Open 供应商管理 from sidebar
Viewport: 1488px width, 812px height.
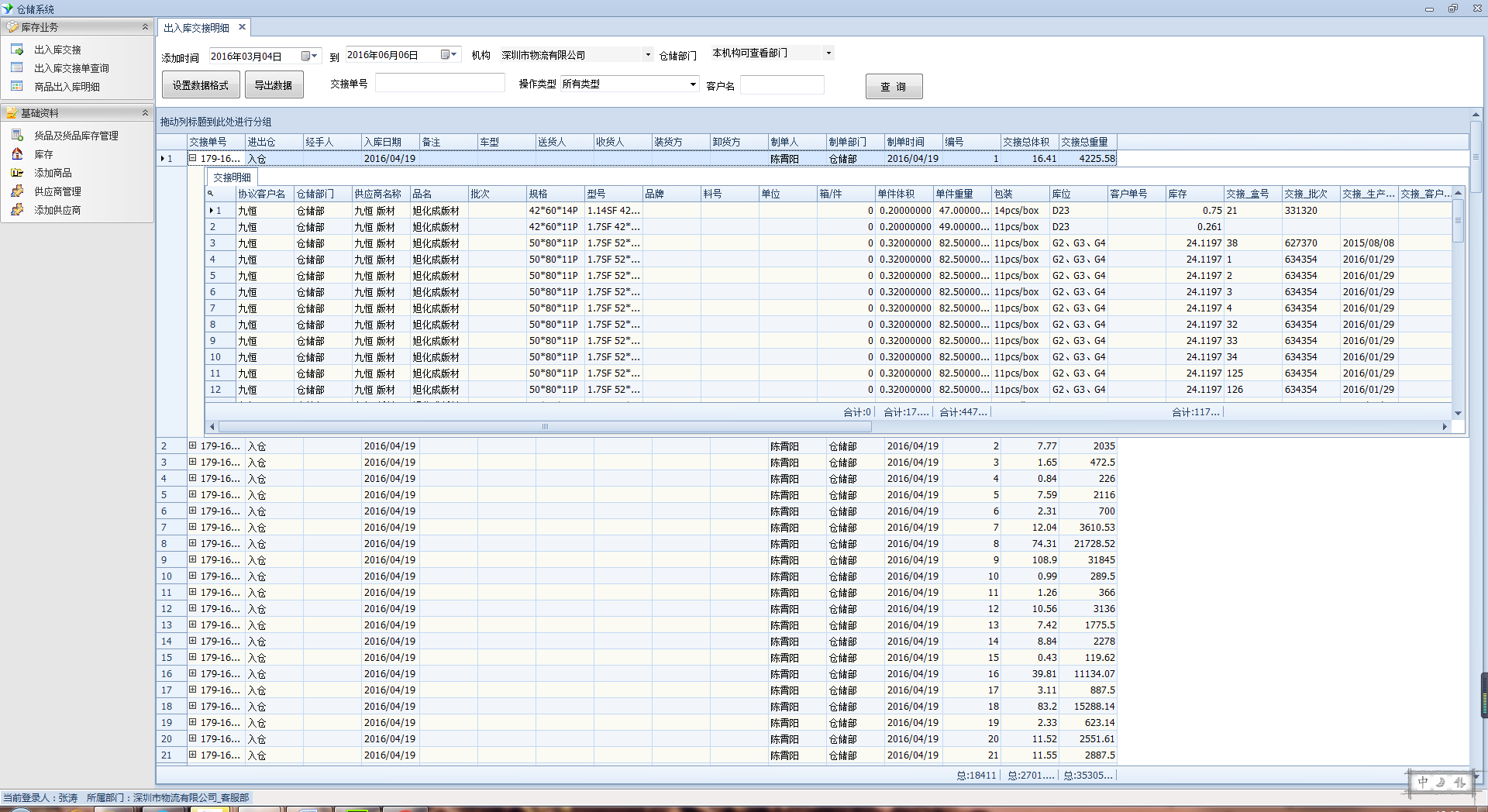coord(57,191)
